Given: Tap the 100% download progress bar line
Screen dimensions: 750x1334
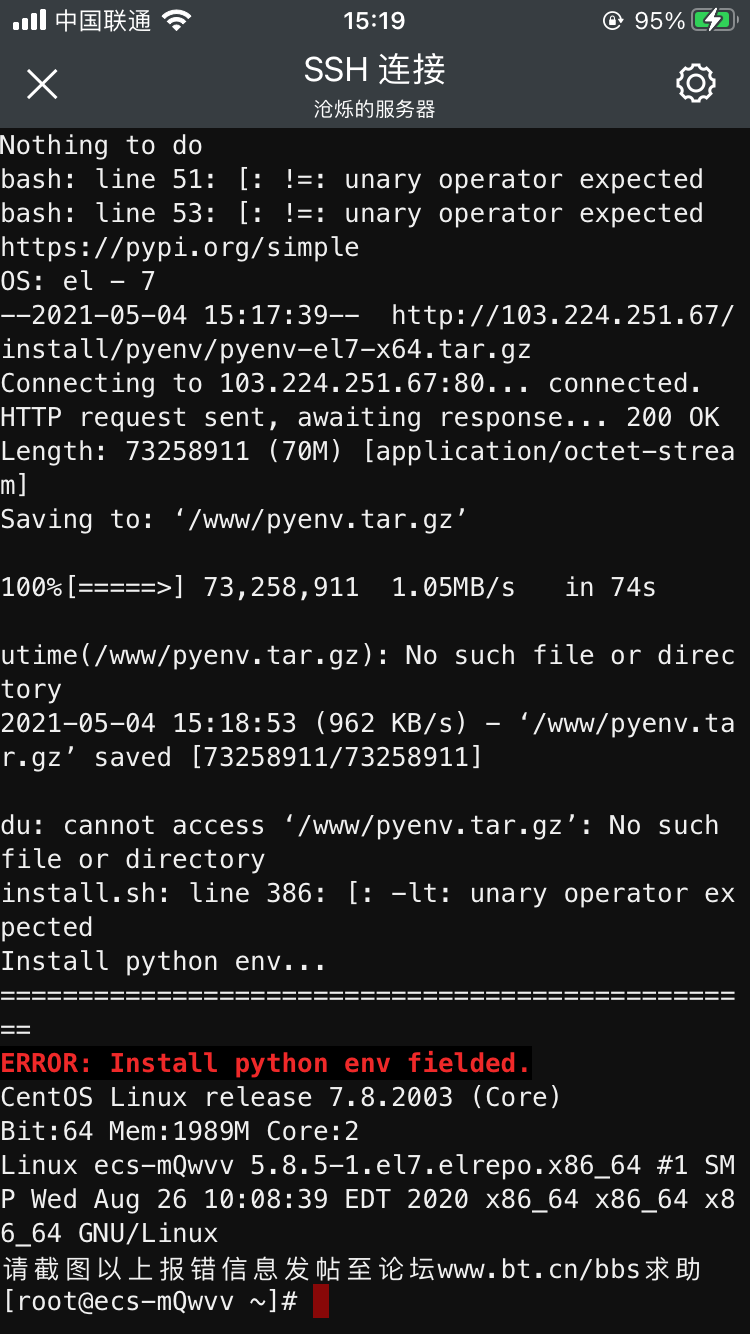Looking at the screenshot, I should [328, 587].
